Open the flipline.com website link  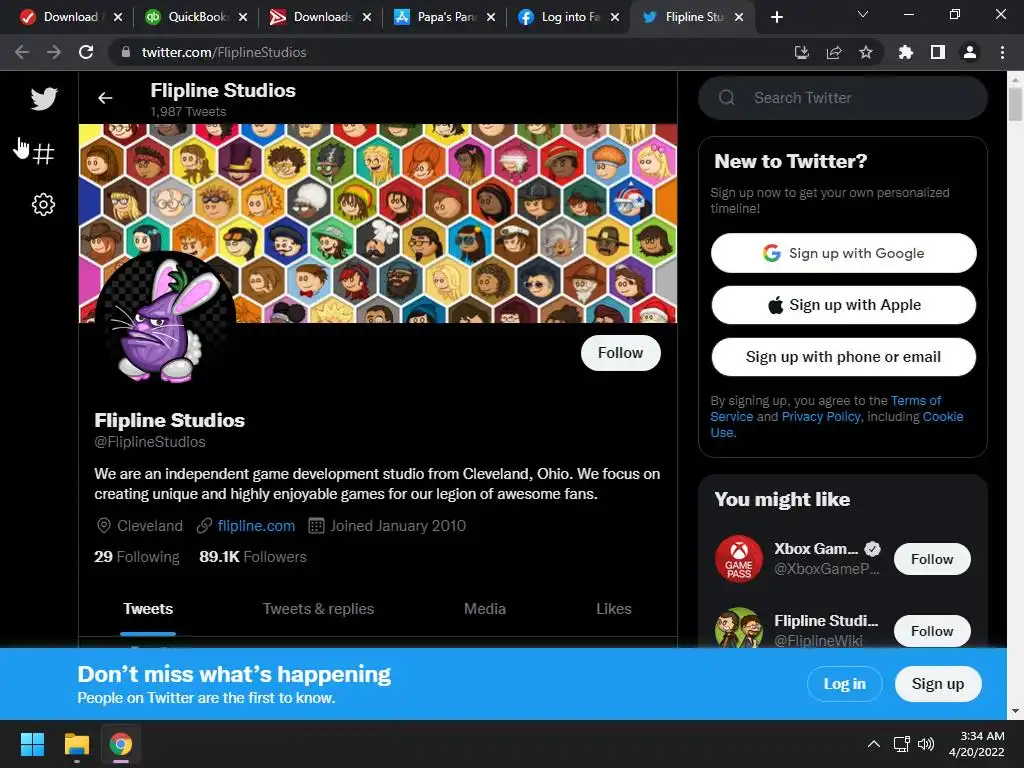point(256,526)
